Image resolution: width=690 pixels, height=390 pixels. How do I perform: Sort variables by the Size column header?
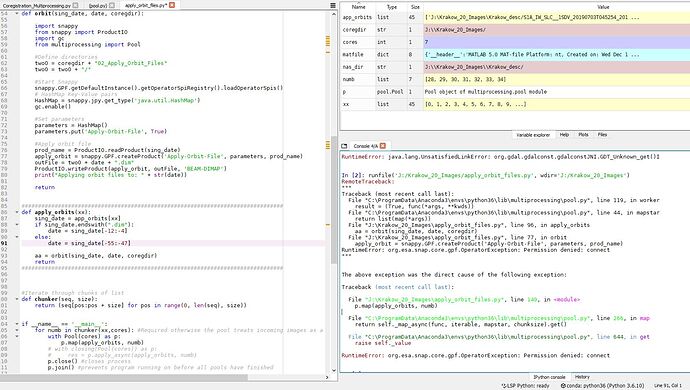point(415,7)
